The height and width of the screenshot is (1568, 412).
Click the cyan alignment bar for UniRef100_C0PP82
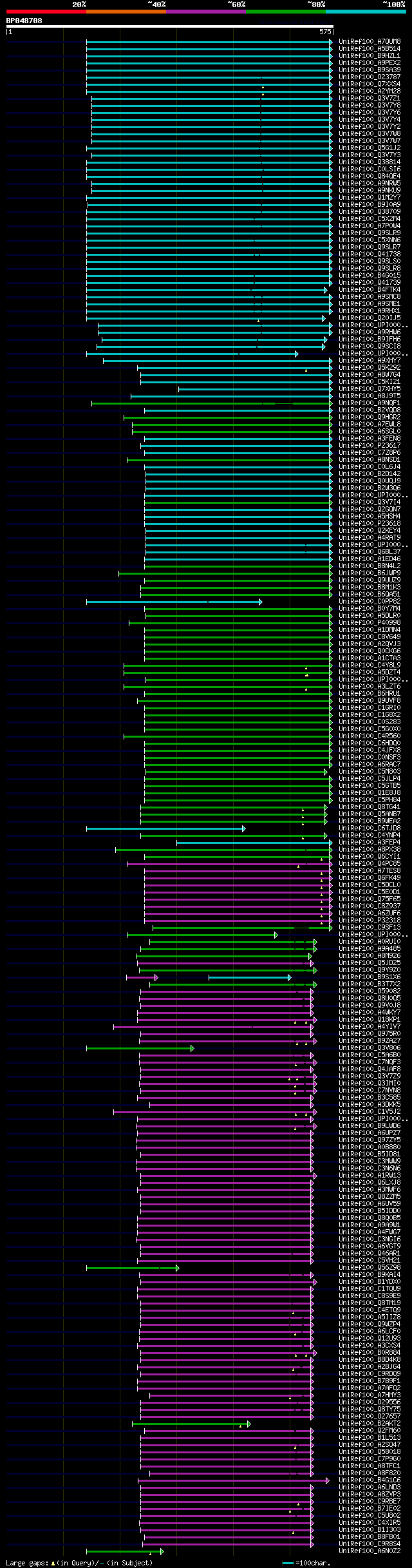174,602
